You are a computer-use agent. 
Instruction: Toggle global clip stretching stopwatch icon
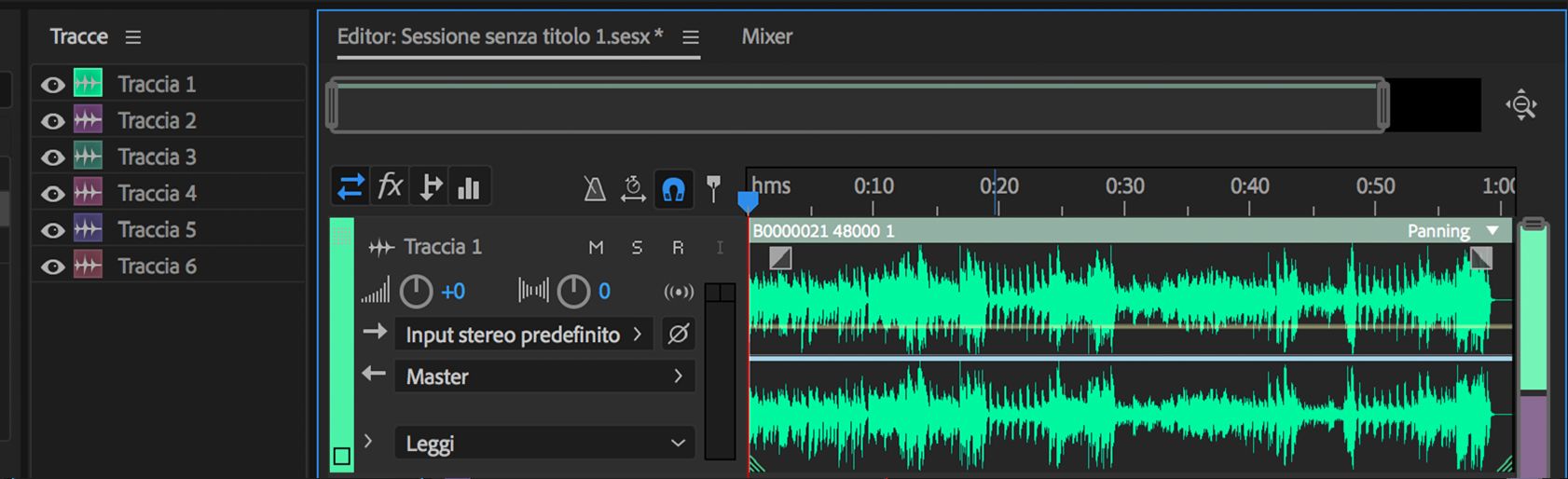(633, 189)
